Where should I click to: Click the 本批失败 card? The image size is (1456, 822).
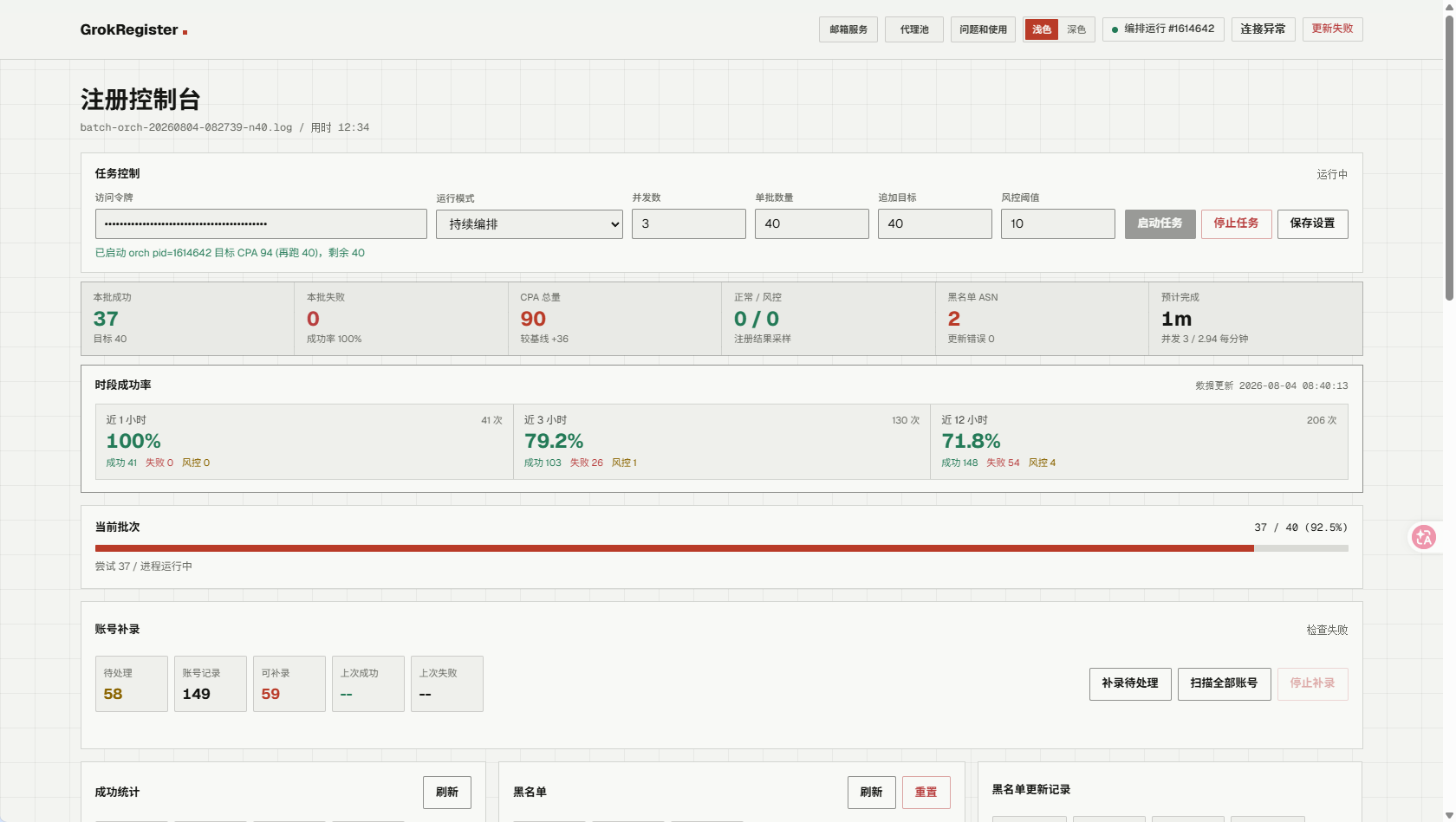(401, 319)
